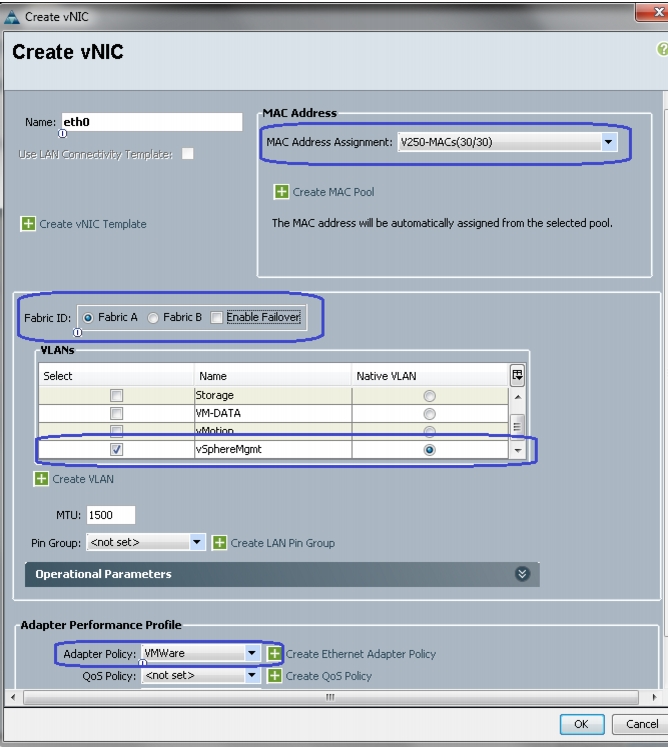This screenshot has width=668, height=748.
Task: Click the MTU field showing 1500
Action: tap(111, 515)
